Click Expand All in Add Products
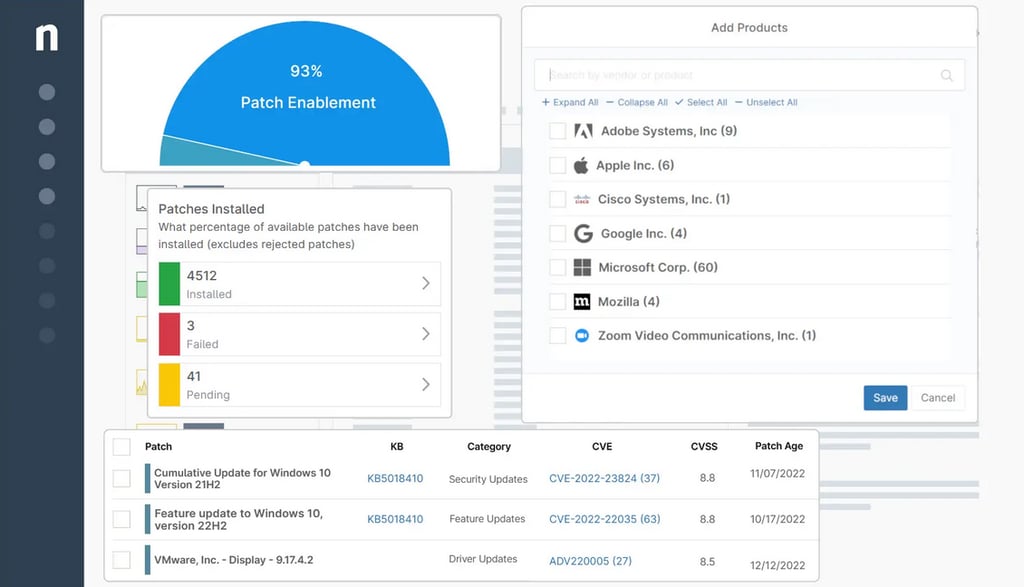1024x587 pixels. tap(570, 102)
